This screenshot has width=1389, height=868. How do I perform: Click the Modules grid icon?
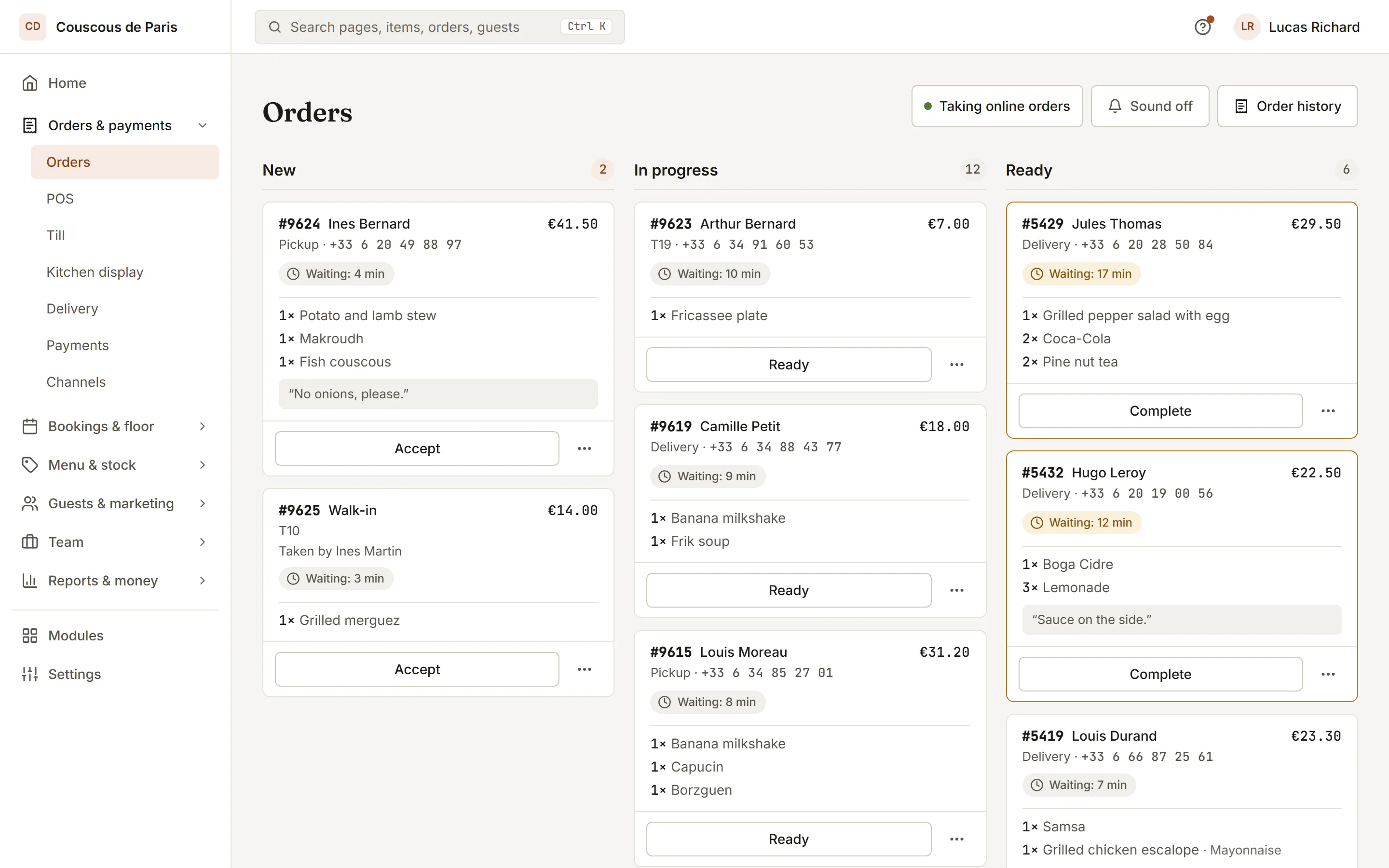30,636
